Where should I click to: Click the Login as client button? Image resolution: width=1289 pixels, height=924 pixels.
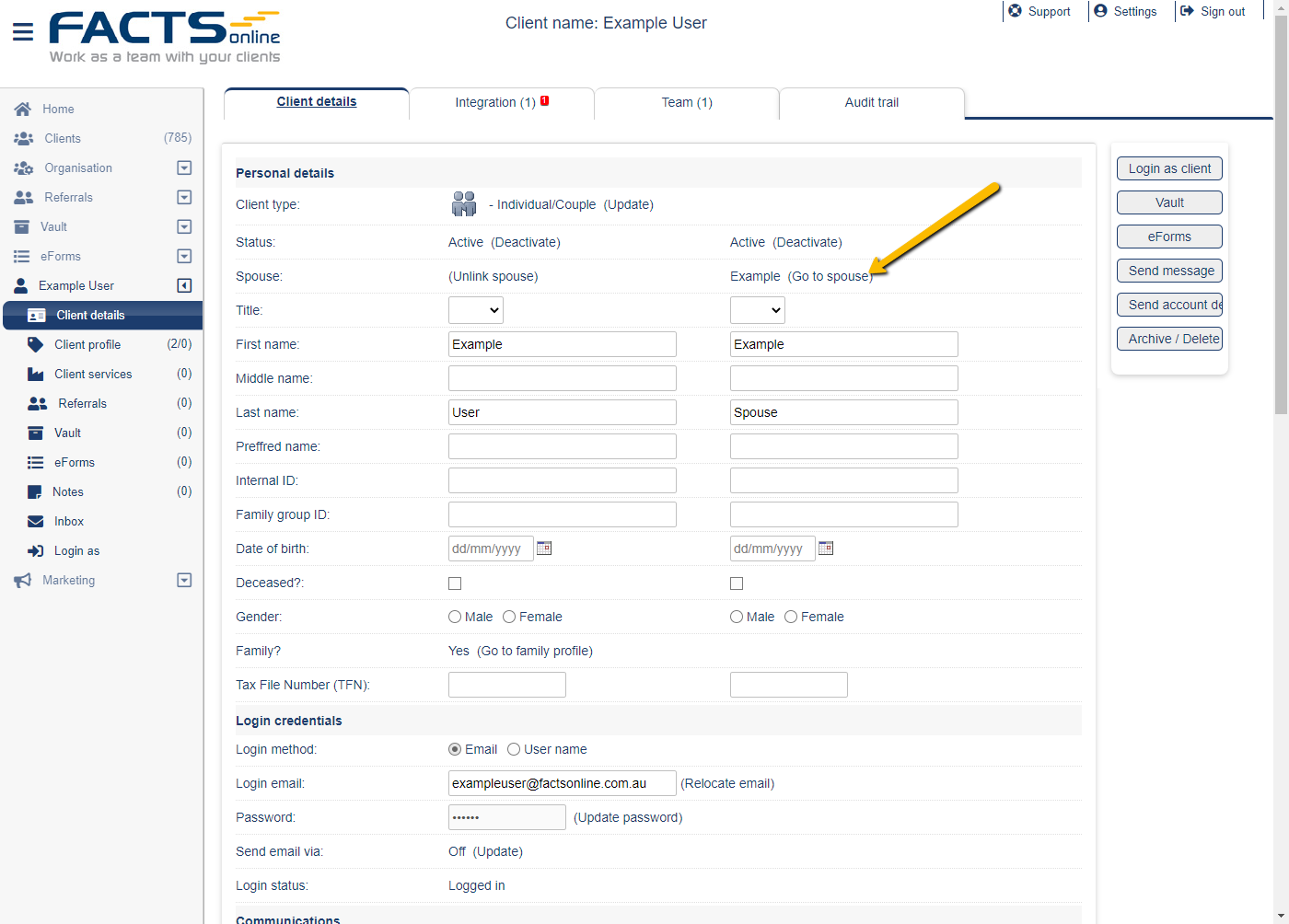(x=1169, y=168)
